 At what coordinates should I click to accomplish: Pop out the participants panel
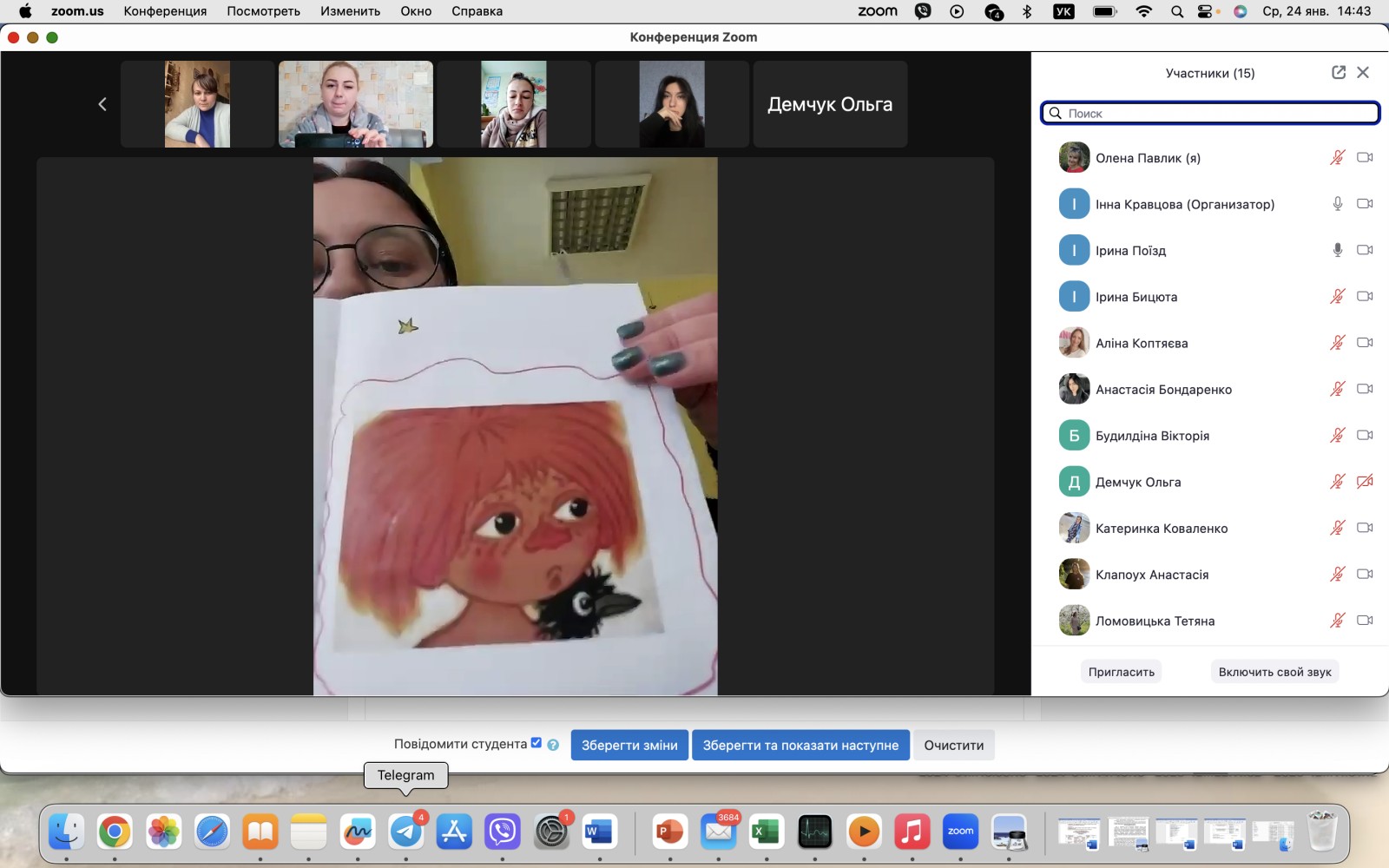point(1338,73)
